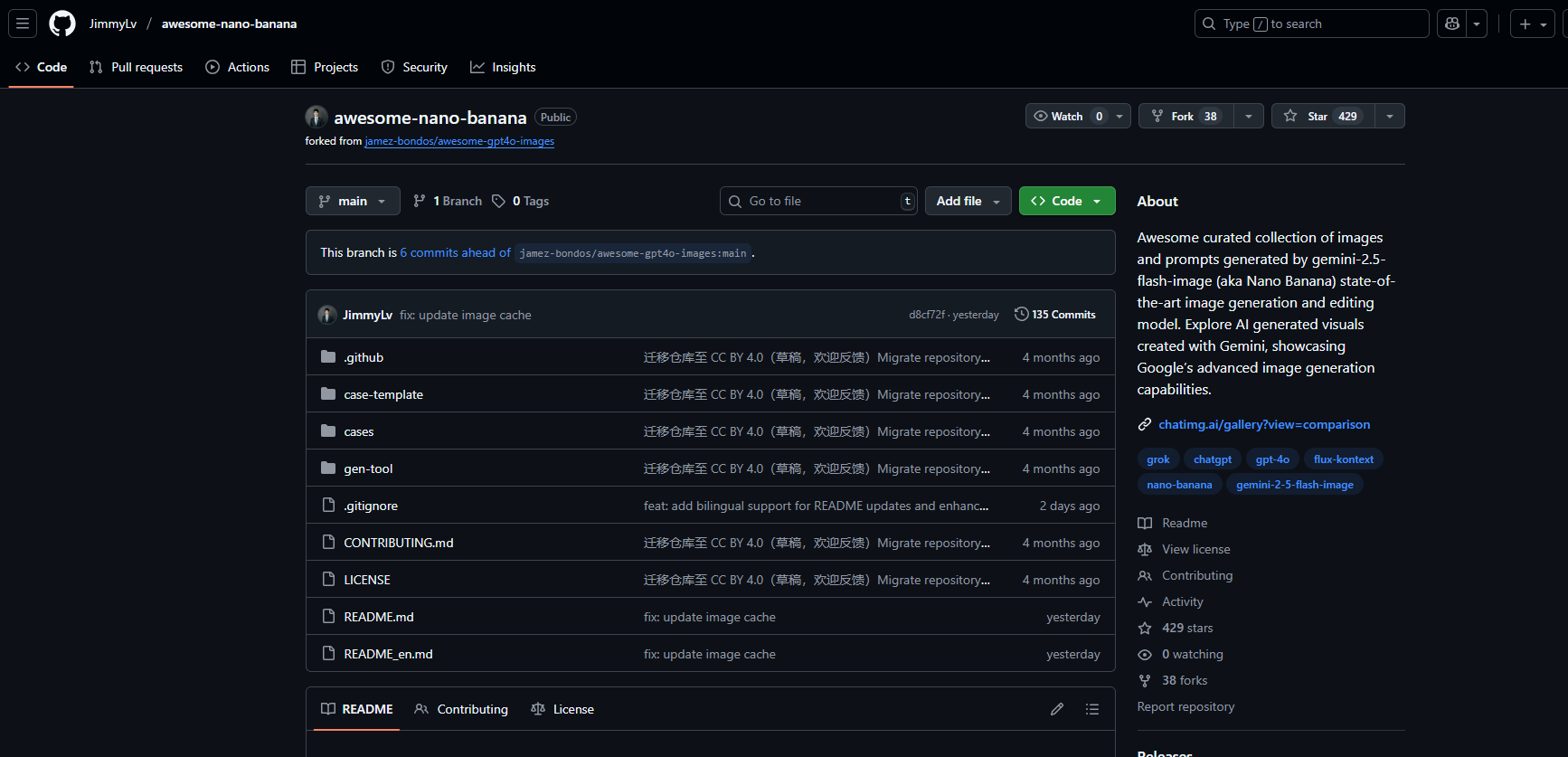The image size is (1568, 757).
Task: Go to GitHub home via Octocat logo
Action: 62,24
